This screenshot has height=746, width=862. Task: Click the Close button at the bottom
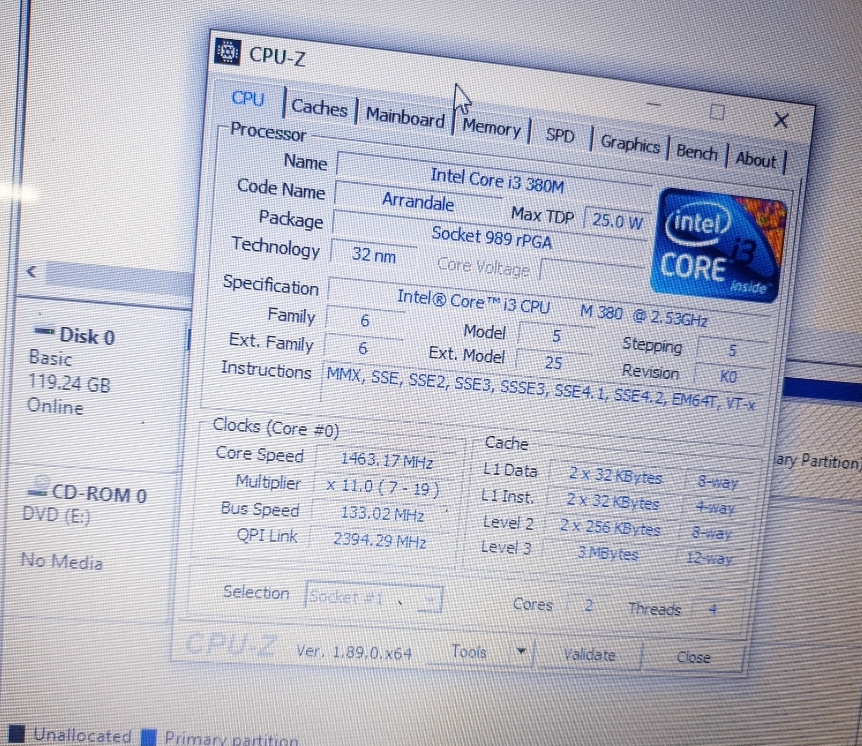pos(693,657)
